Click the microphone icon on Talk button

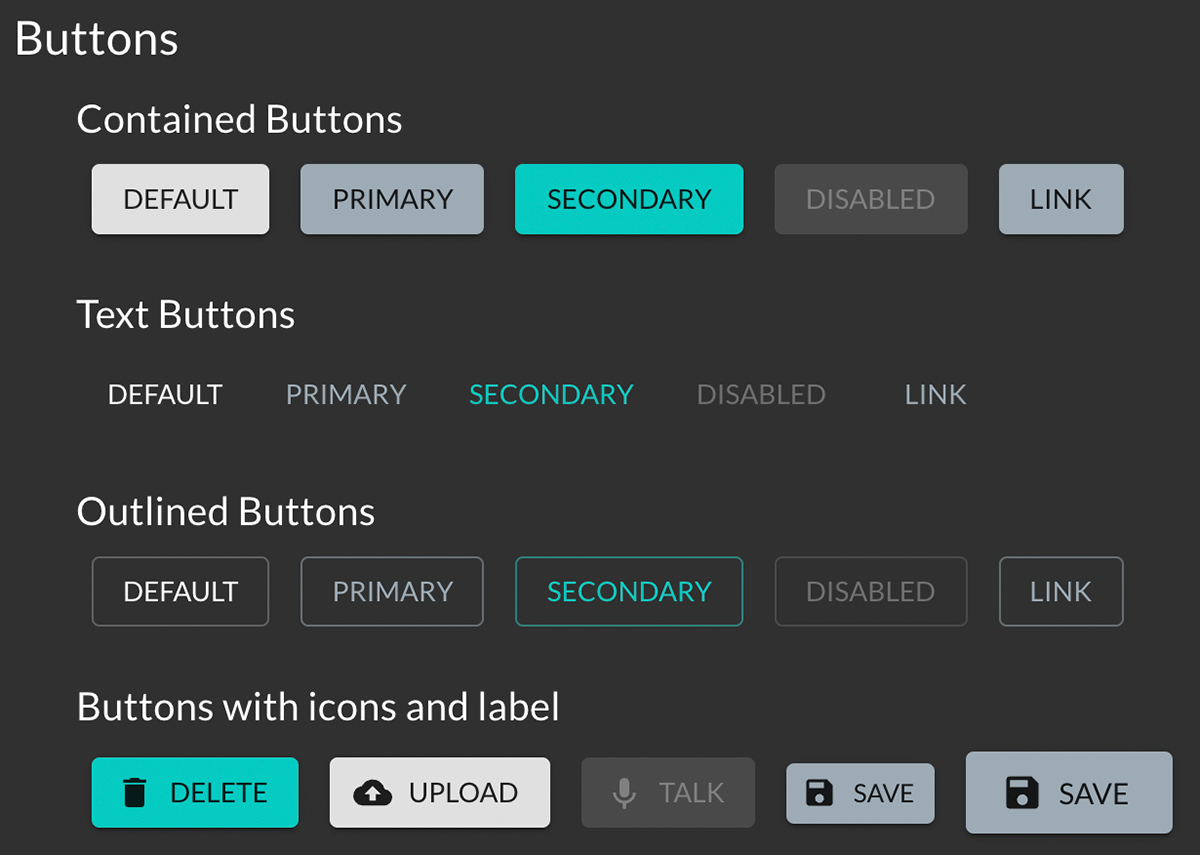[x=624, y=793]
